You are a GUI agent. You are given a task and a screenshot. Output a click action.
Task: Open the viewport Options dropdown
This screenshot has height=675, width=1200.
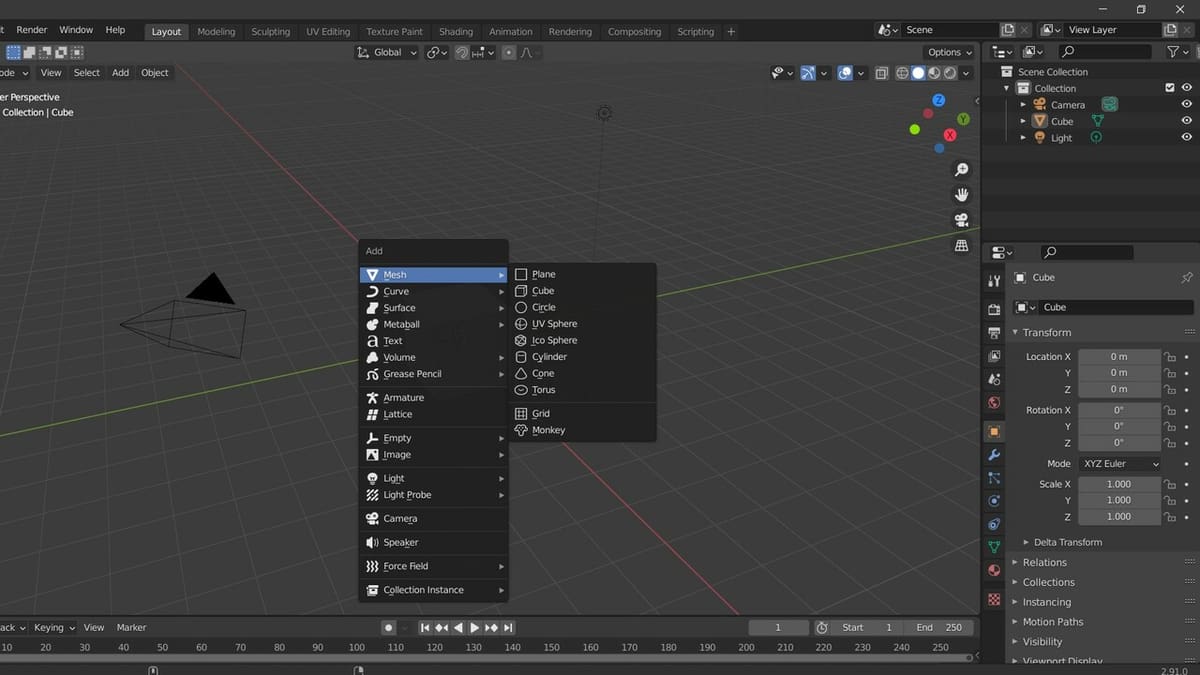(949, 52)
